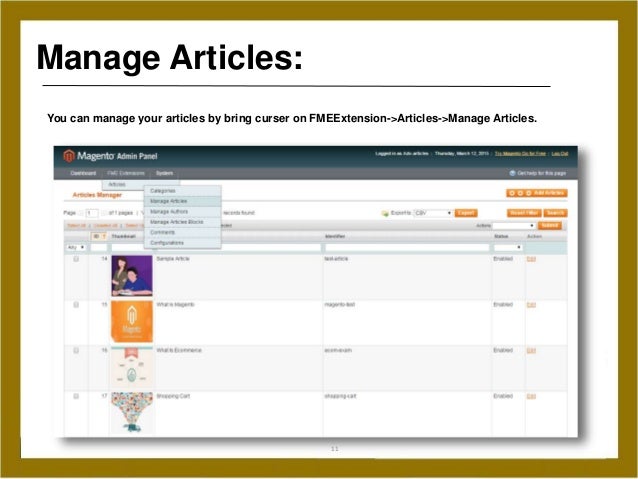Open the Export to CSV dropdown
Image resolution: width=638 pixels, height=479 pixels.
[x=433, y=213]
